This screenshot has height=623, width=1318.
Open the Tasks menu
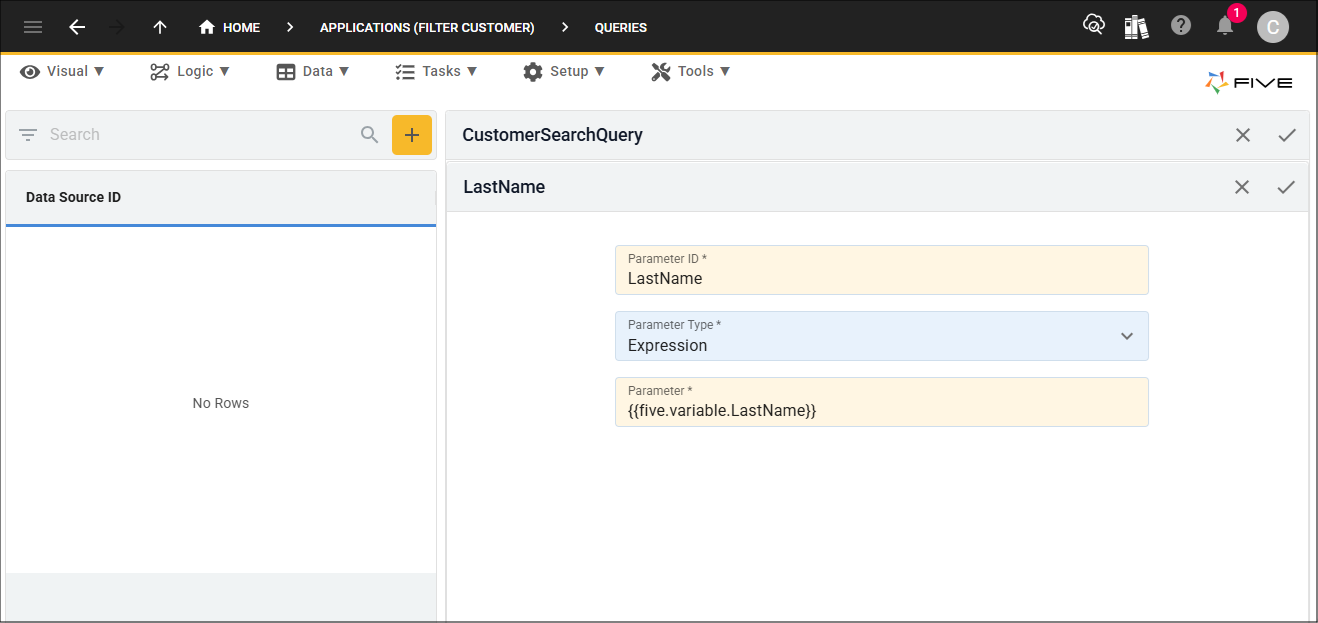pos(436,71)
